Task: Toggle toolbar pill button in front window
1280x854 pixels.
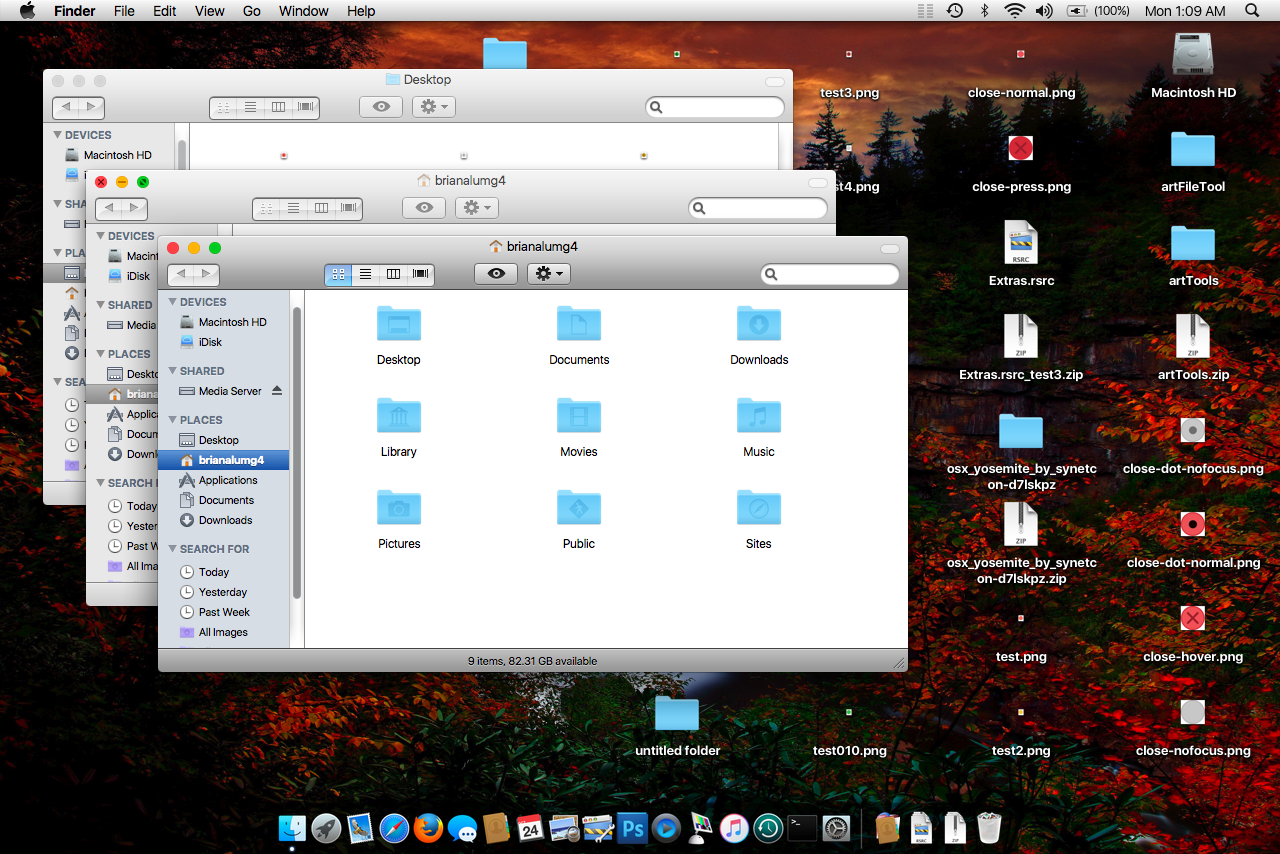Action: [x=890, y=248]
